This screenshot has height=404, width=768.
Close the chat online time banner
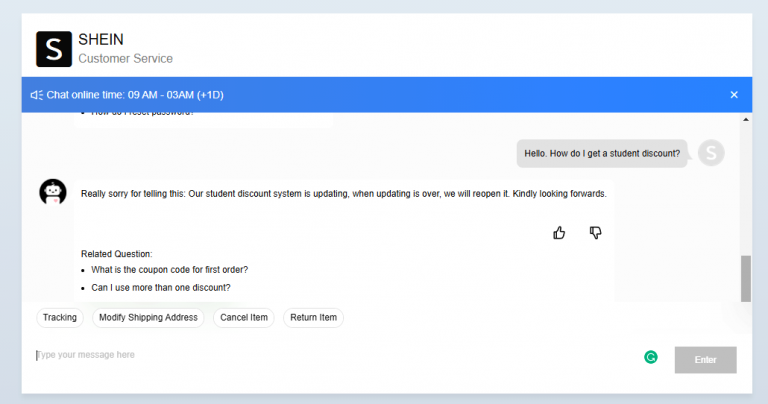[x=734, y=95]
